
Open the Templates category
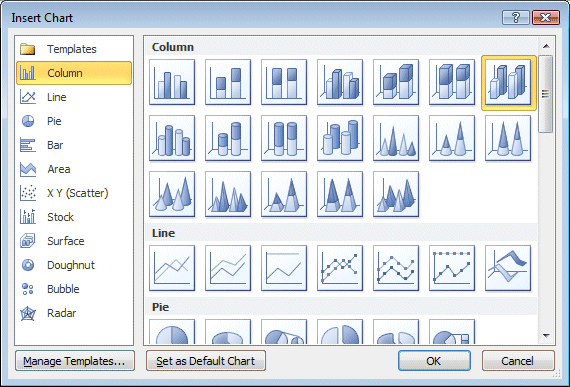point(74,49)
